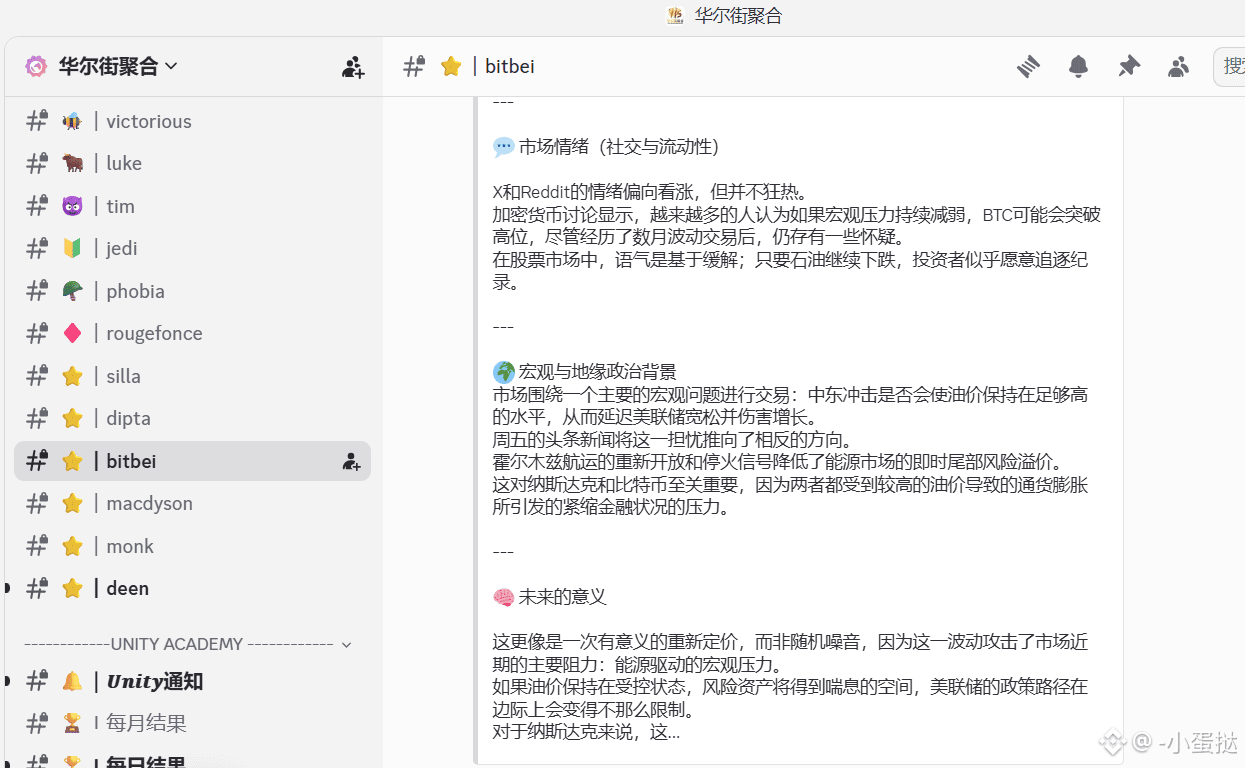Viewport: 1245px width, 768px height.
Task: Open the monk channel
Action: click(x=192, y=546)
